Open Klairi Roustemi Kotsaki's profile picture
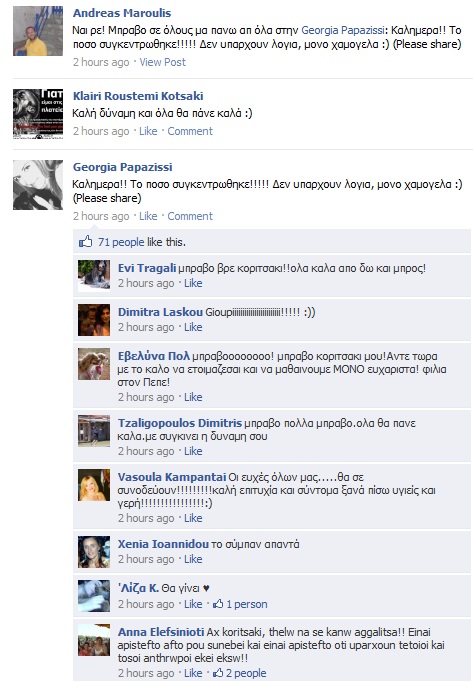The width and height of the screenshot is (473, 681). 38,114
